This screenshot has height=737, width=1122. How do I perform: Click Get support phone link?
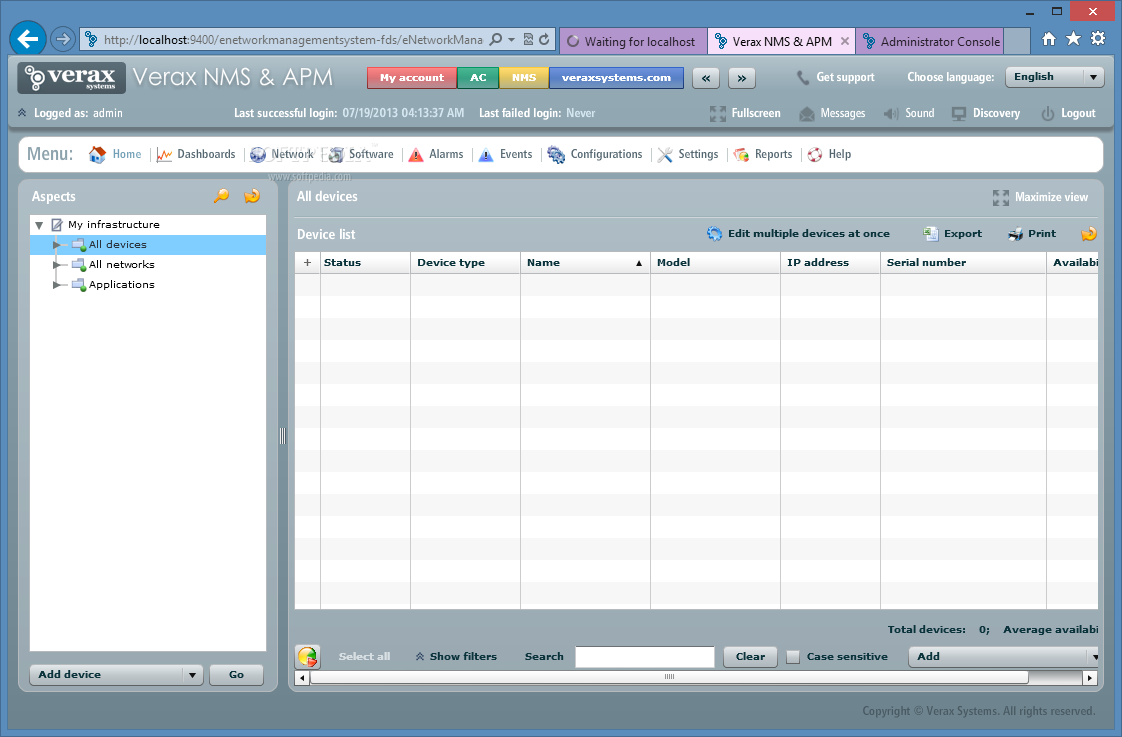point(835,77)
